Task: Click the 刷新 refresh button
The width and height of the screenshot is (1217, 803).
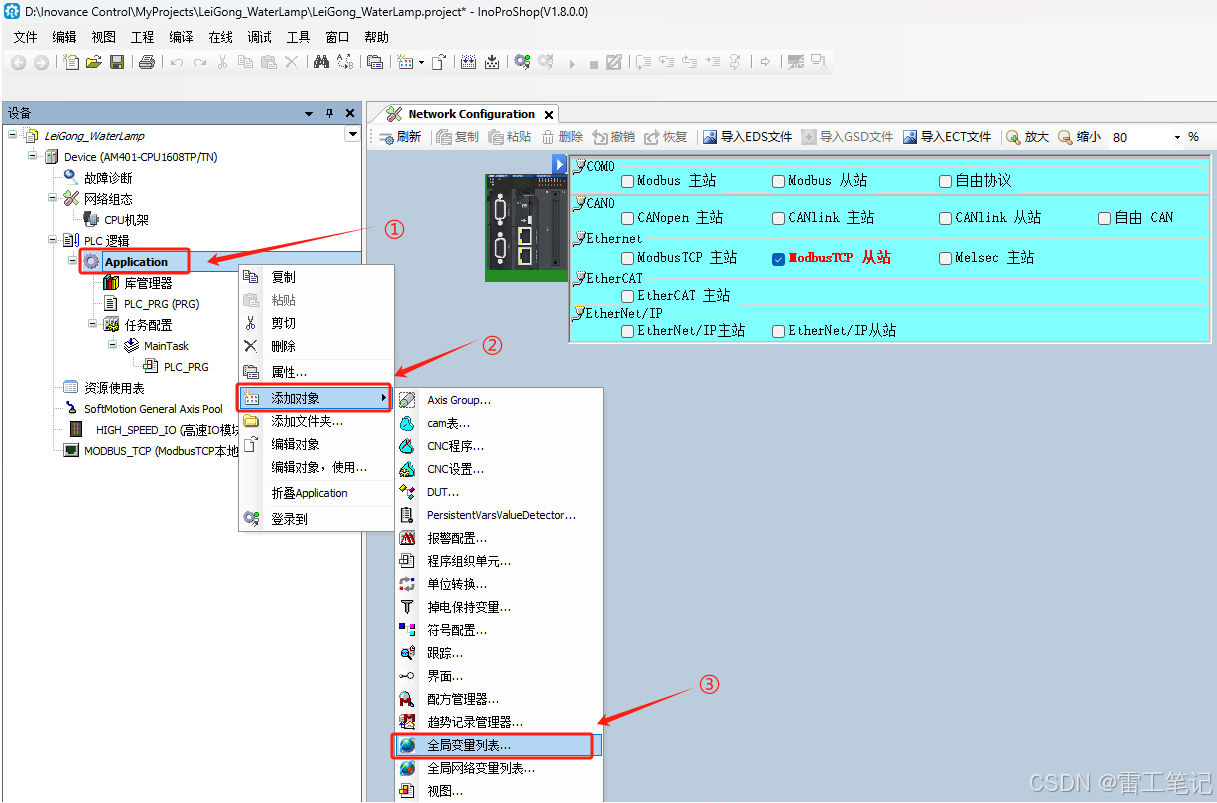Action: [401, 137]
